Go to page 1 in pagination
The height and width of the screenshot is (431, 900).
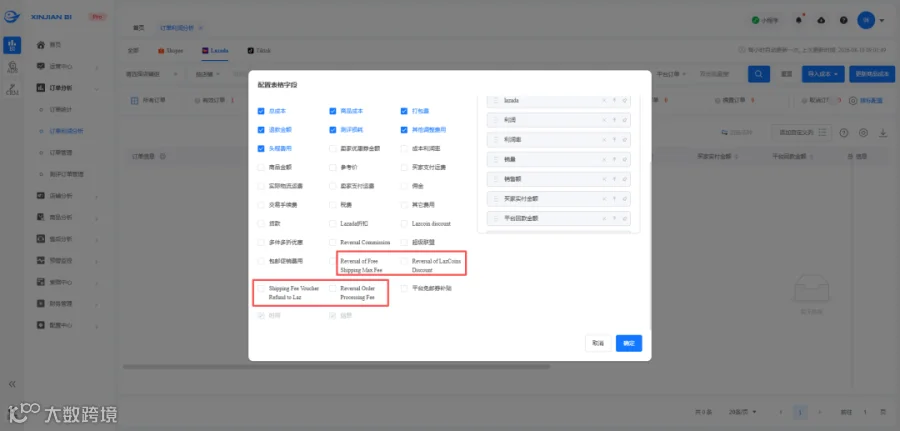pos(800,412)
